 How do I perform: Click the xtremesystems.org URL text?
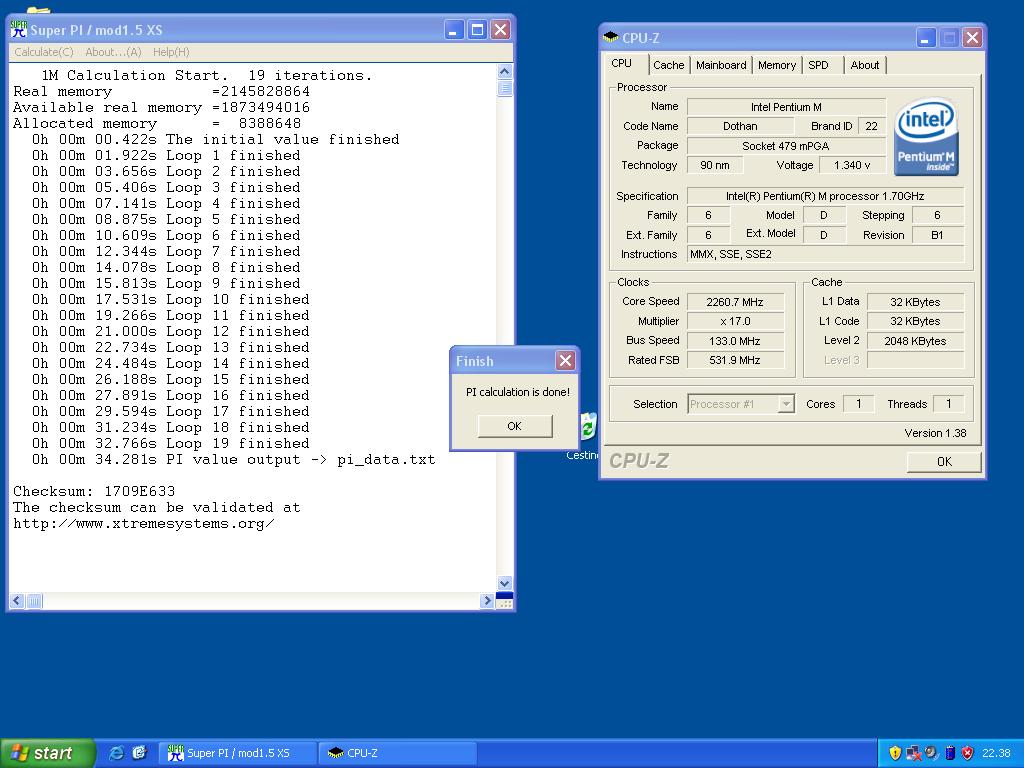click(x=144, y=524)
